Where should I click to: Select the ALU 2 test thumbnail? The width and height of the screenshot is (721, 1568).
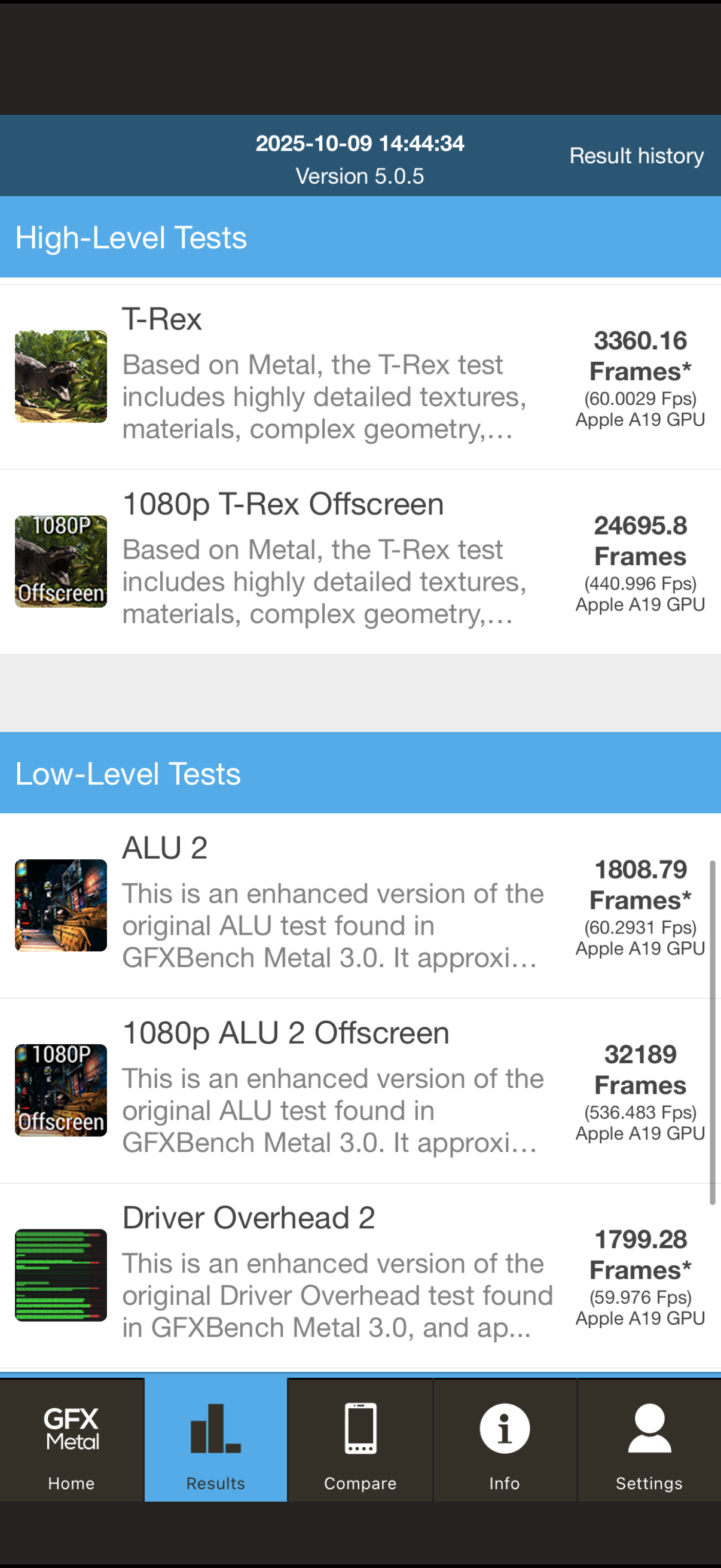tap(61, 905)
